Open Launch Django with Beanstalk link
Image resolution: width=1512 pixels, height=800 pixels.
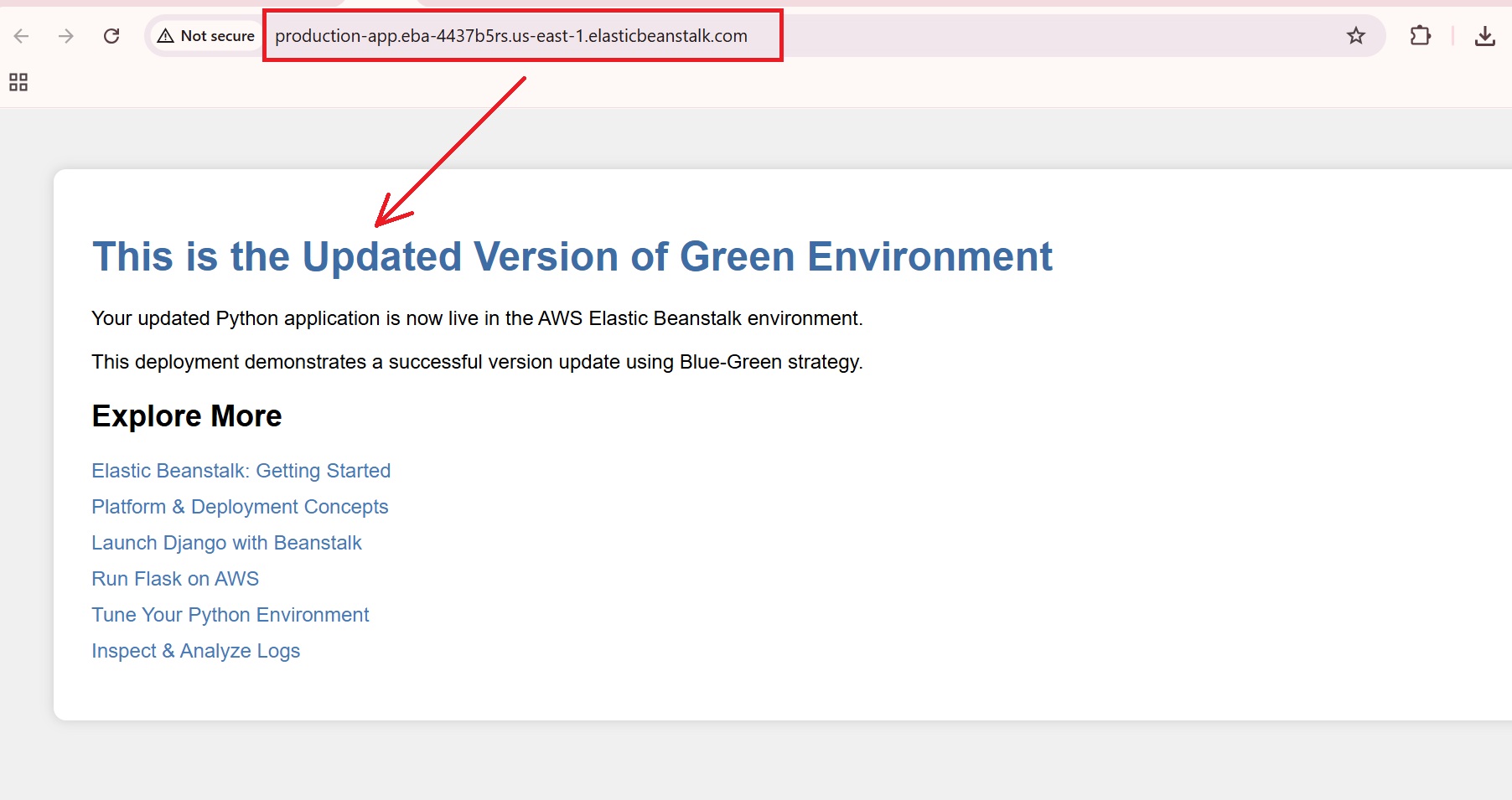tap(226, 543)
